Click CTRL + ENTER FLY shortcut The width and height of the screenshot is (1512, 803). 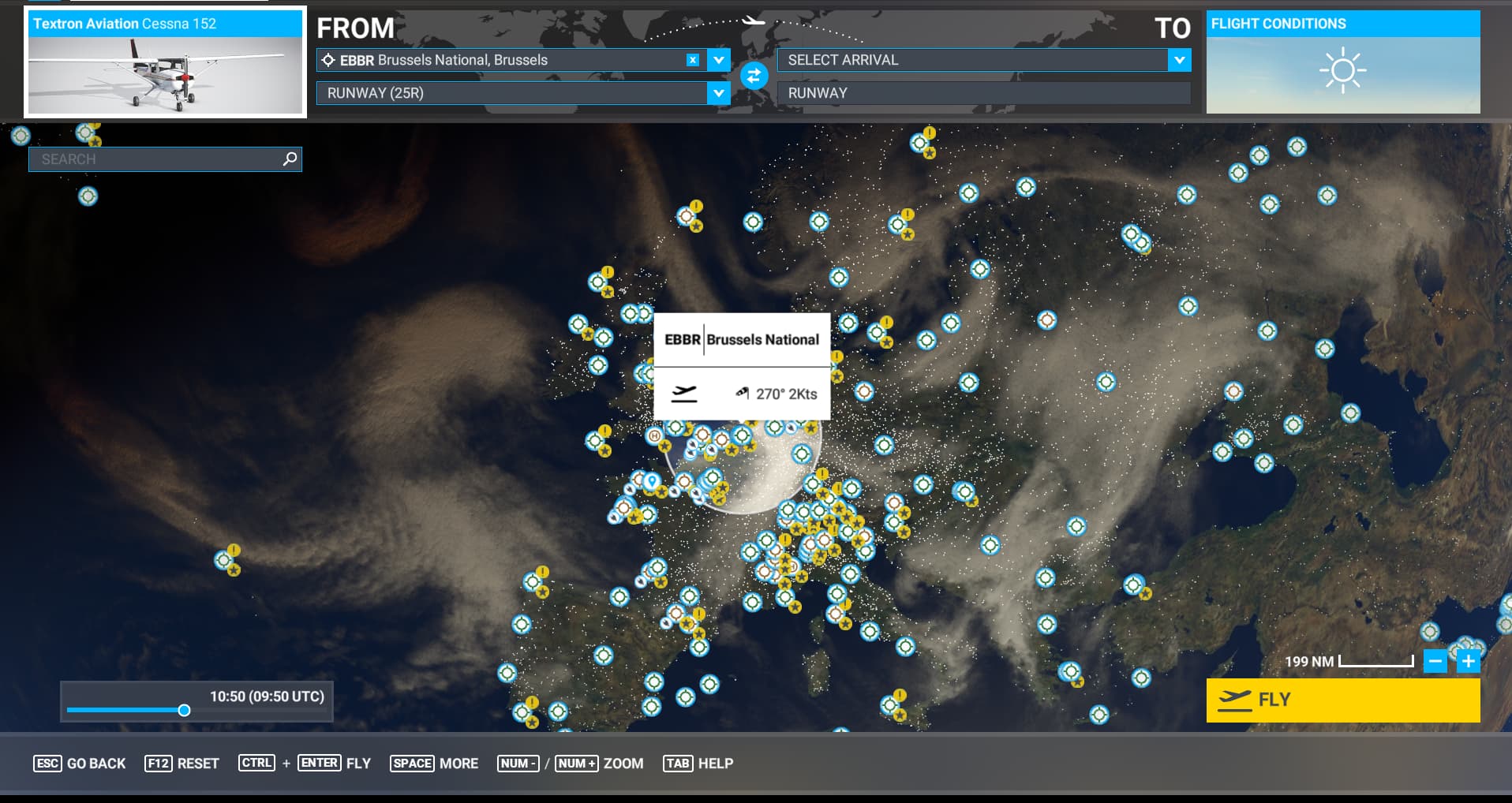coord(305,764)
